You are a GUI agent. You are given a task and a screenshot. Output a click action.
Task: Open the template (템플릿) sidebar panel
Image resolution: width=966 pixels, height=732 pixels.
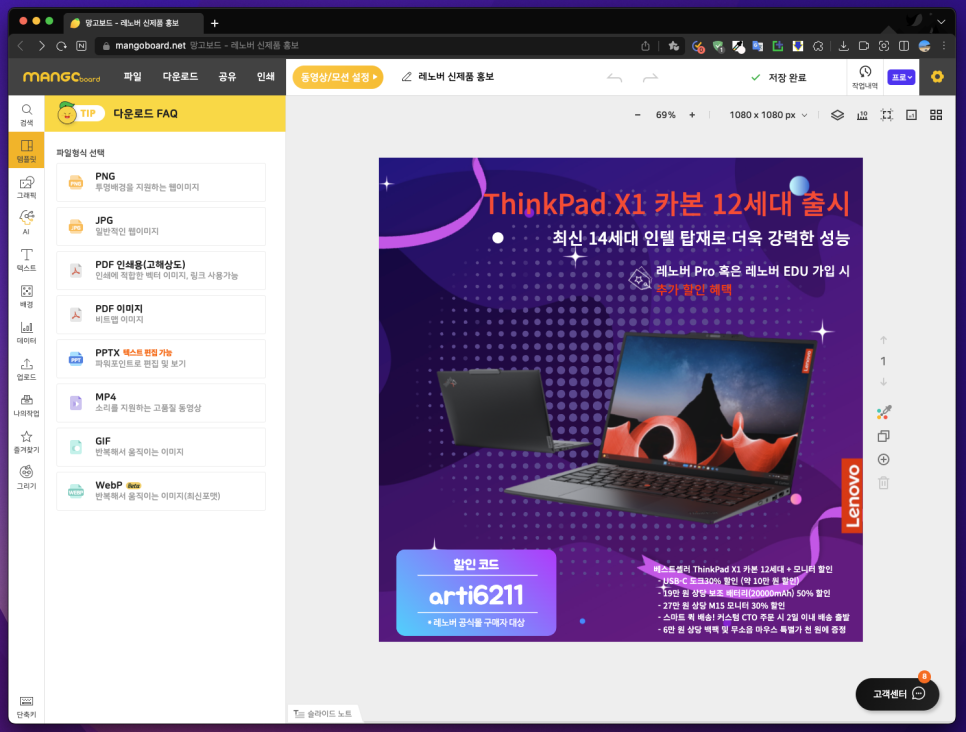tap(26, 150)
